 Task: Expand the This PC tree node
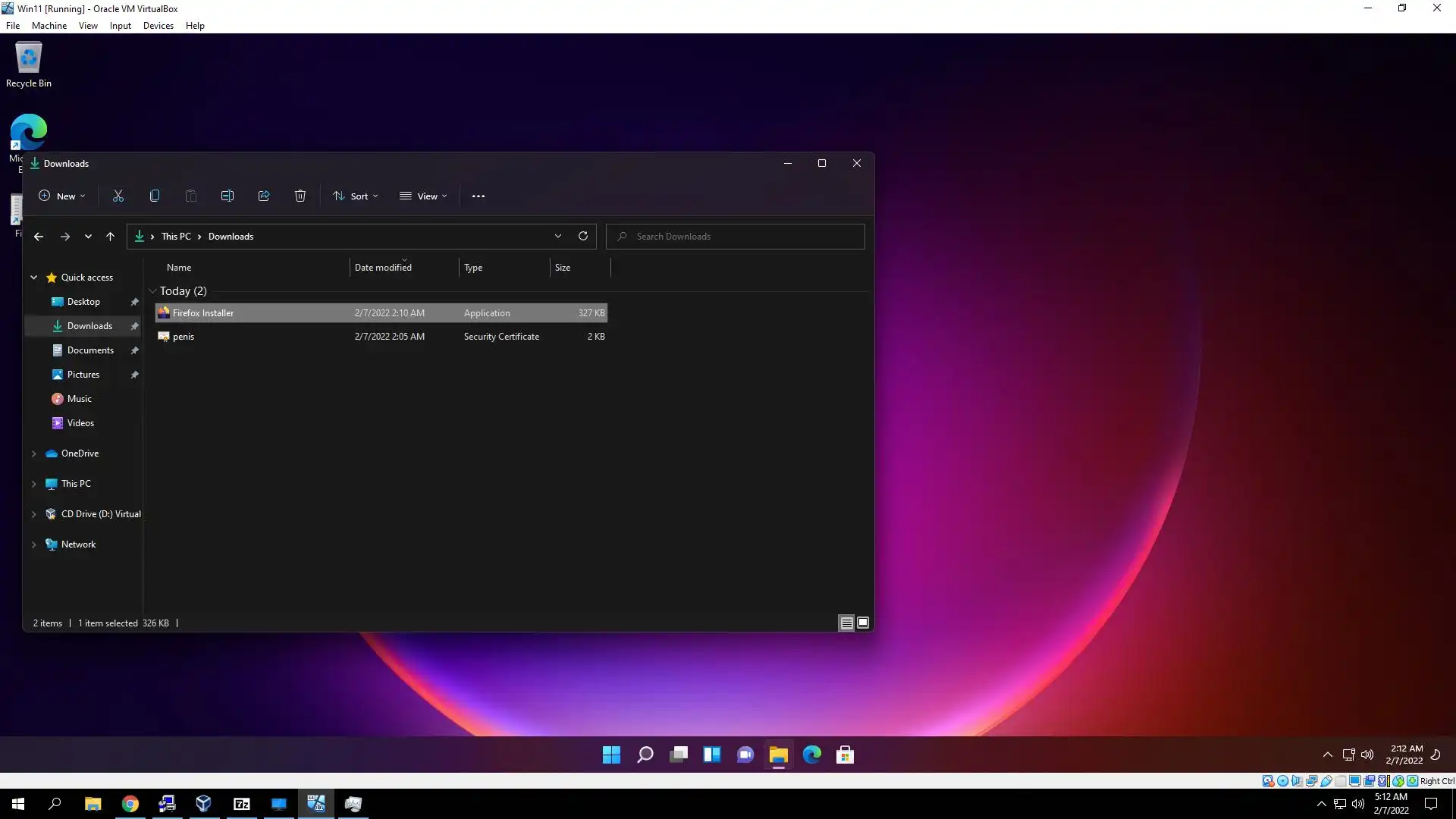tap(34, 484)
